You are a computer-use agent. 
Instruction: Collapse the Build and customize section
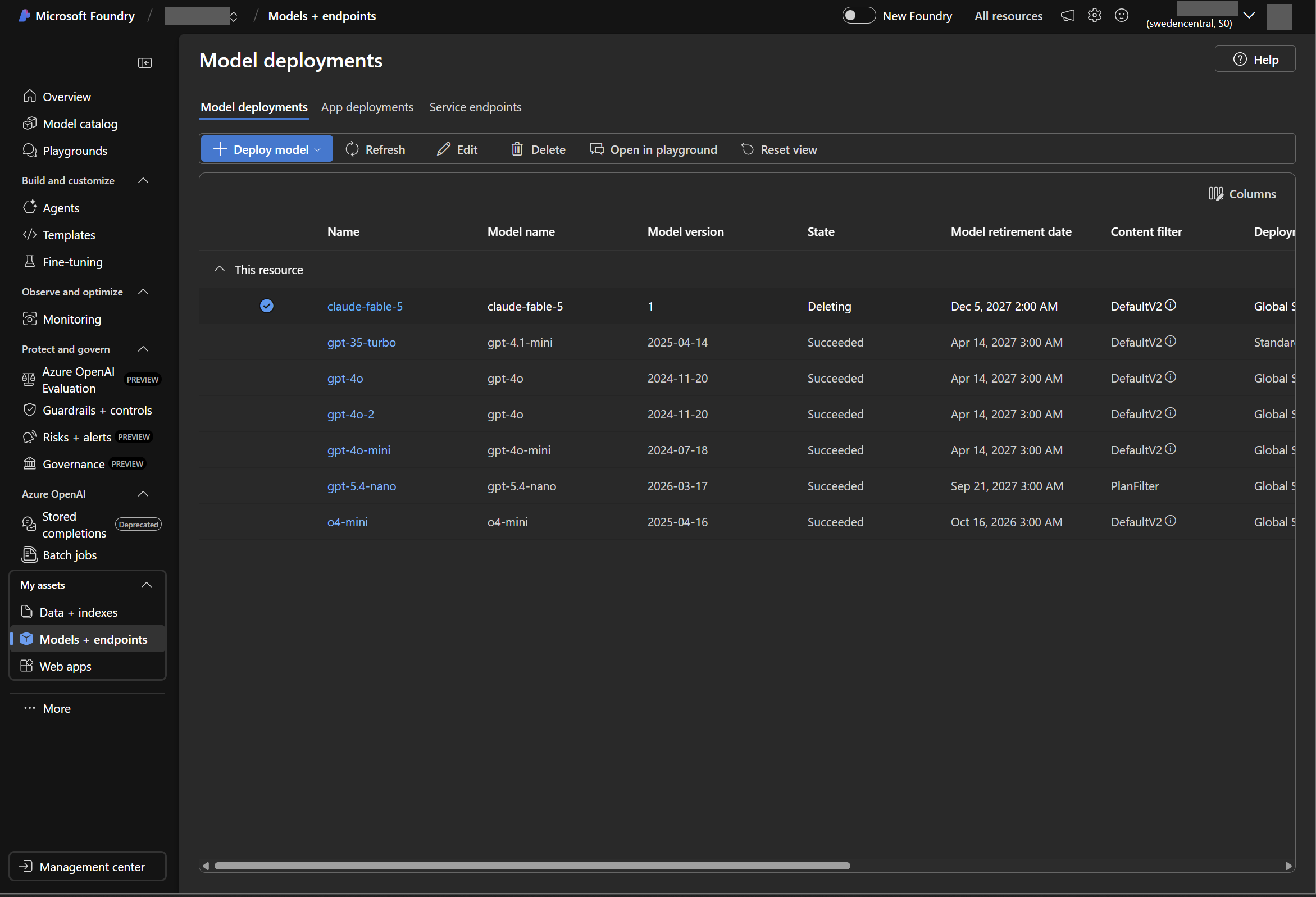tap(143, 180)
